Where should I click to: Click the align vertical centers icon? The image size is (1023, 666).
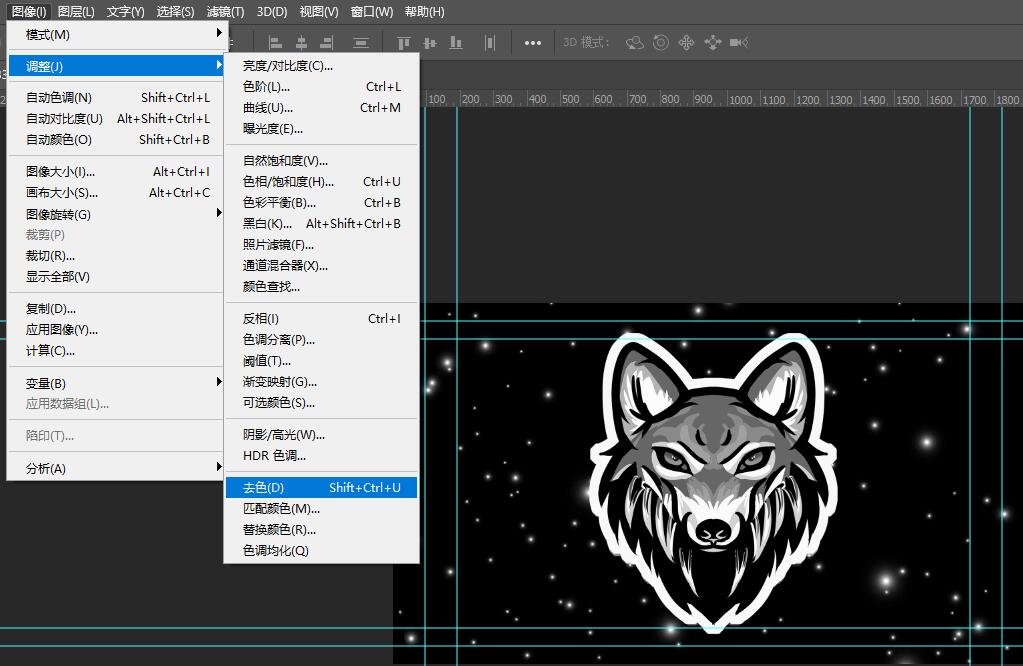click(430, 43)
